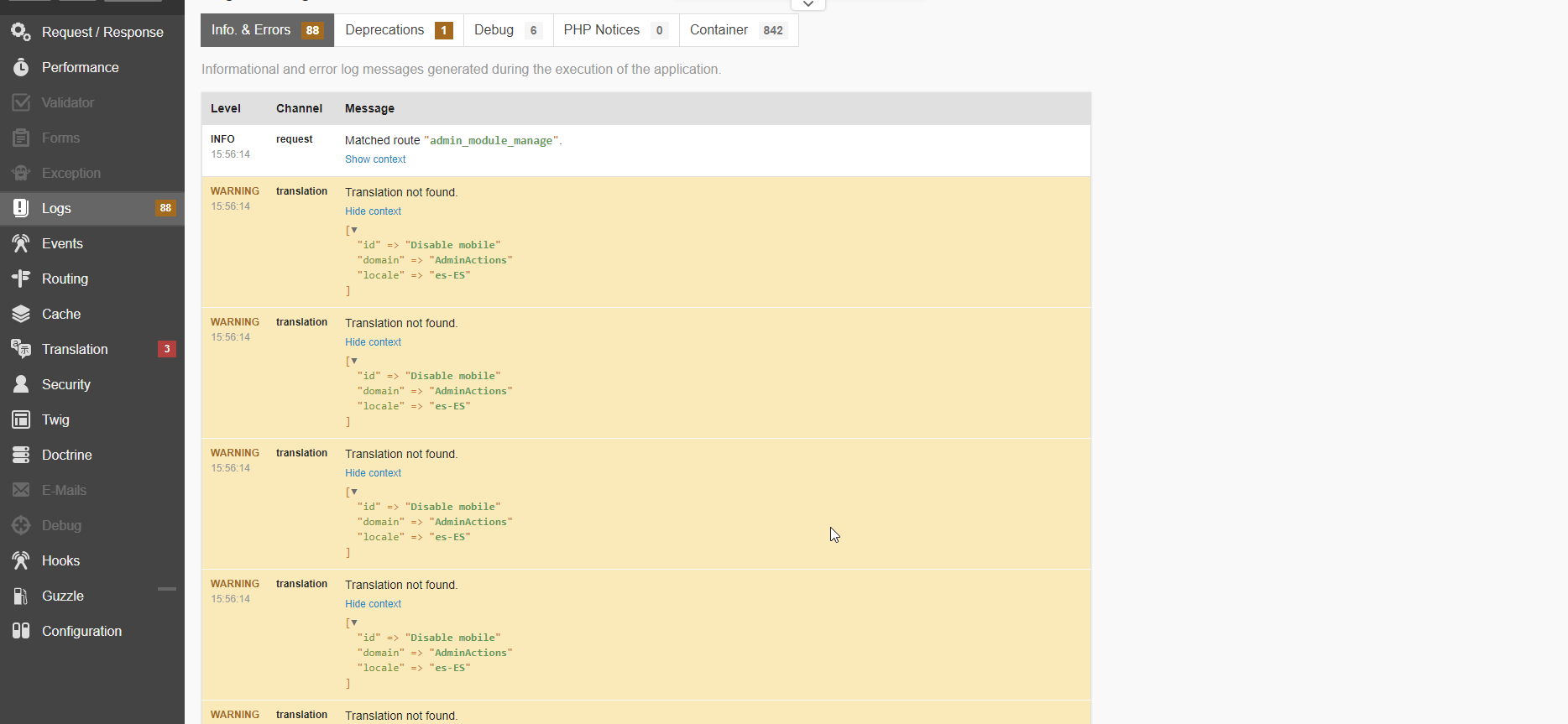Click the Security user icon
Screen dimensions: 1568x724
click(x=21, y=384)
